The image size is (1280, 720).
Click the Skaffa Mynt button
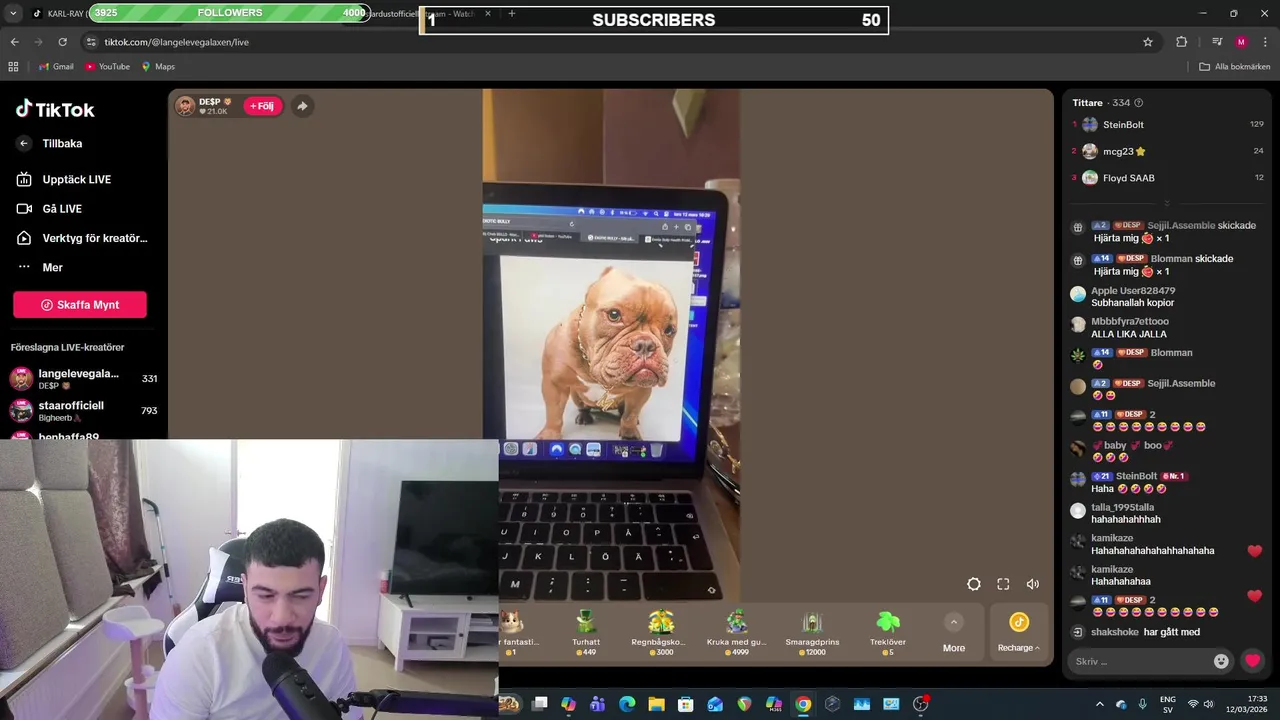point(80,305)
